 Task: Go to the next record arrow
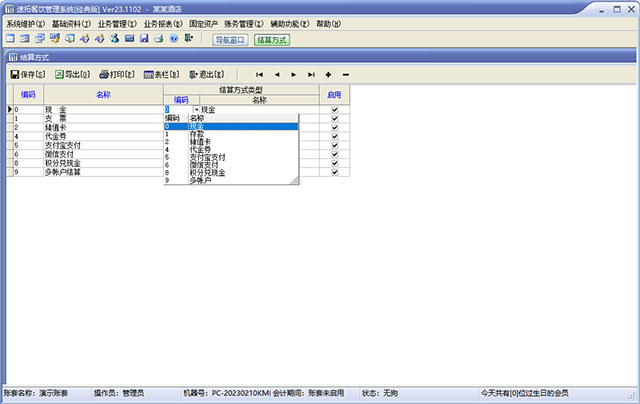point(294,75)
